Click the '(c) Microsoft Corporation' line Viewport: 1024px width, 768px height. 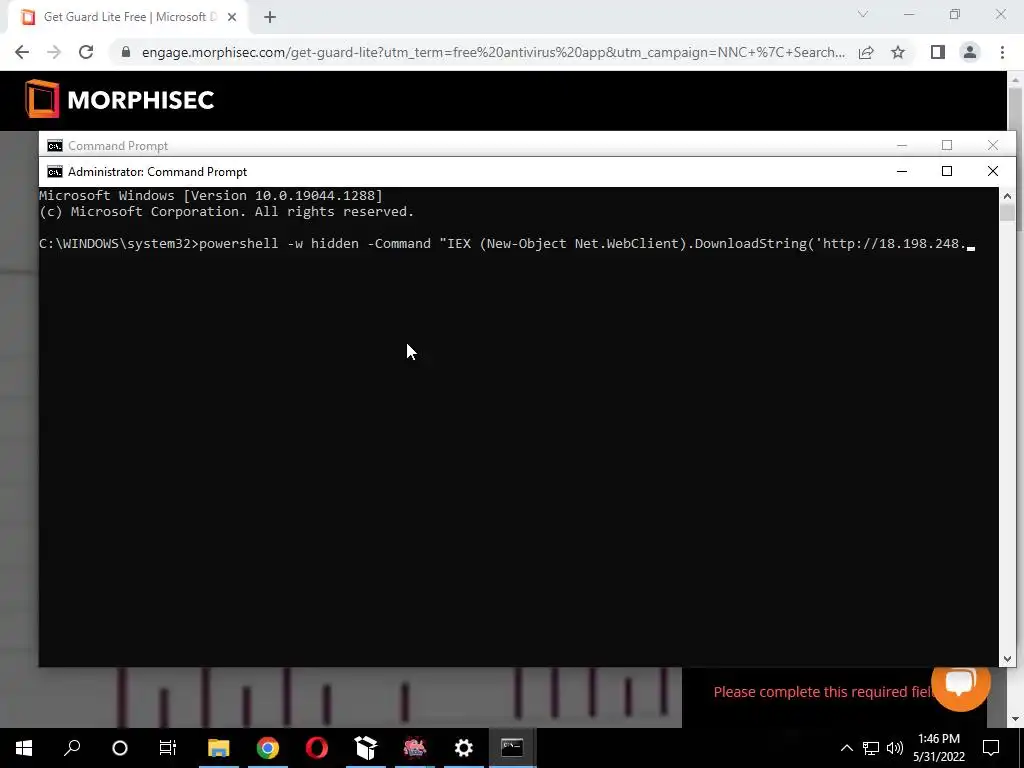227,212
